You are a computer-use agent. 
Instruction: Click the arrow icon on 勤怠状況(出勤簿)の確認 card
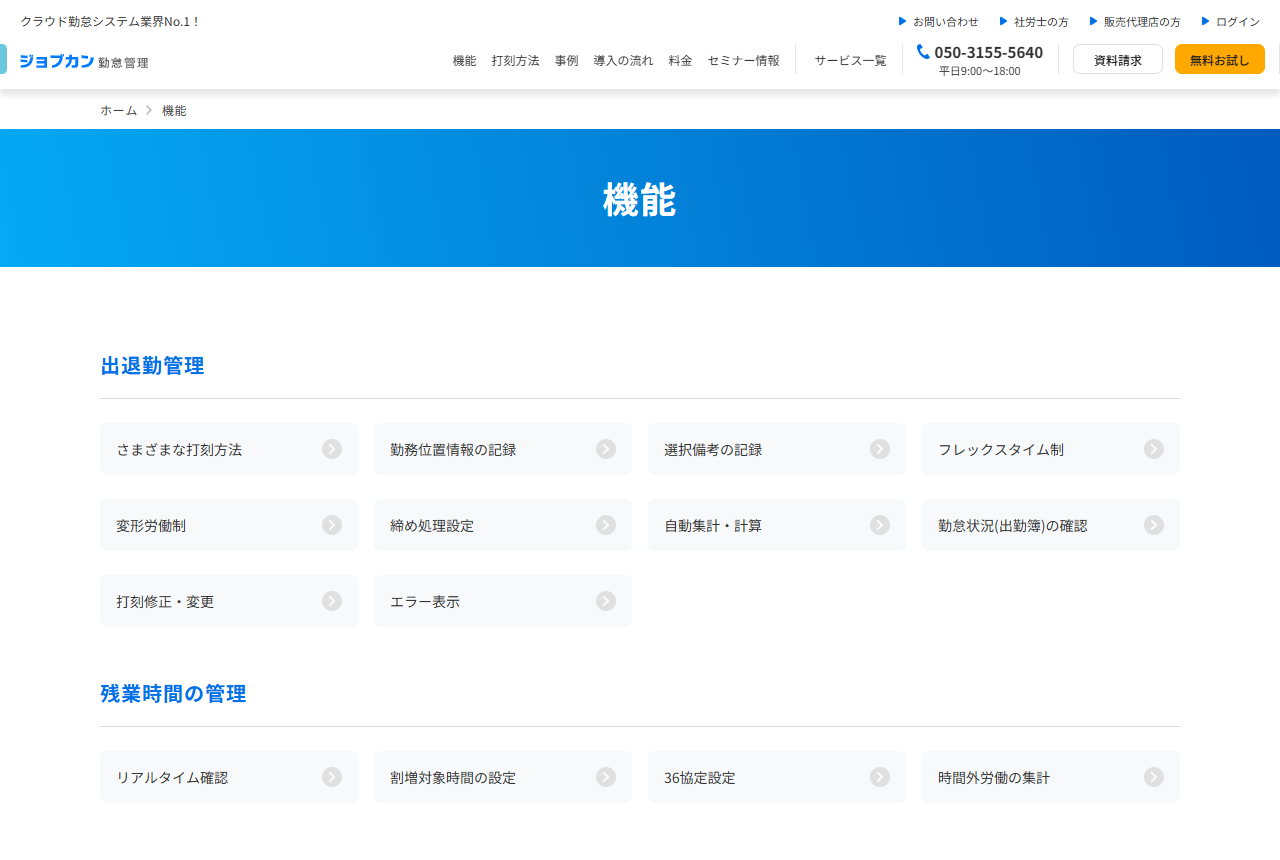(1154, 525)
